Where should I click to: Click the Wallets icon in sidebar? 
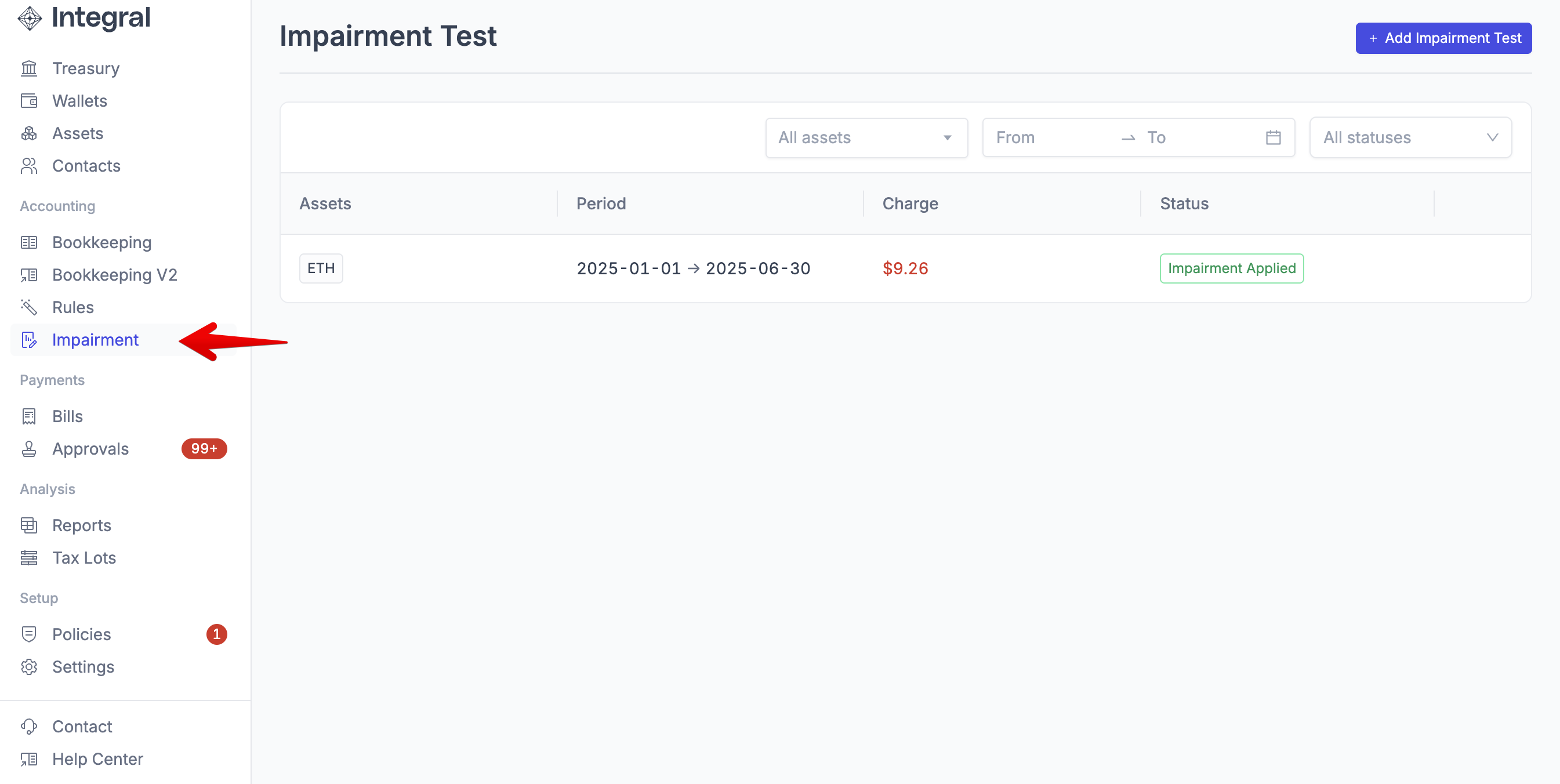(28, 101)
